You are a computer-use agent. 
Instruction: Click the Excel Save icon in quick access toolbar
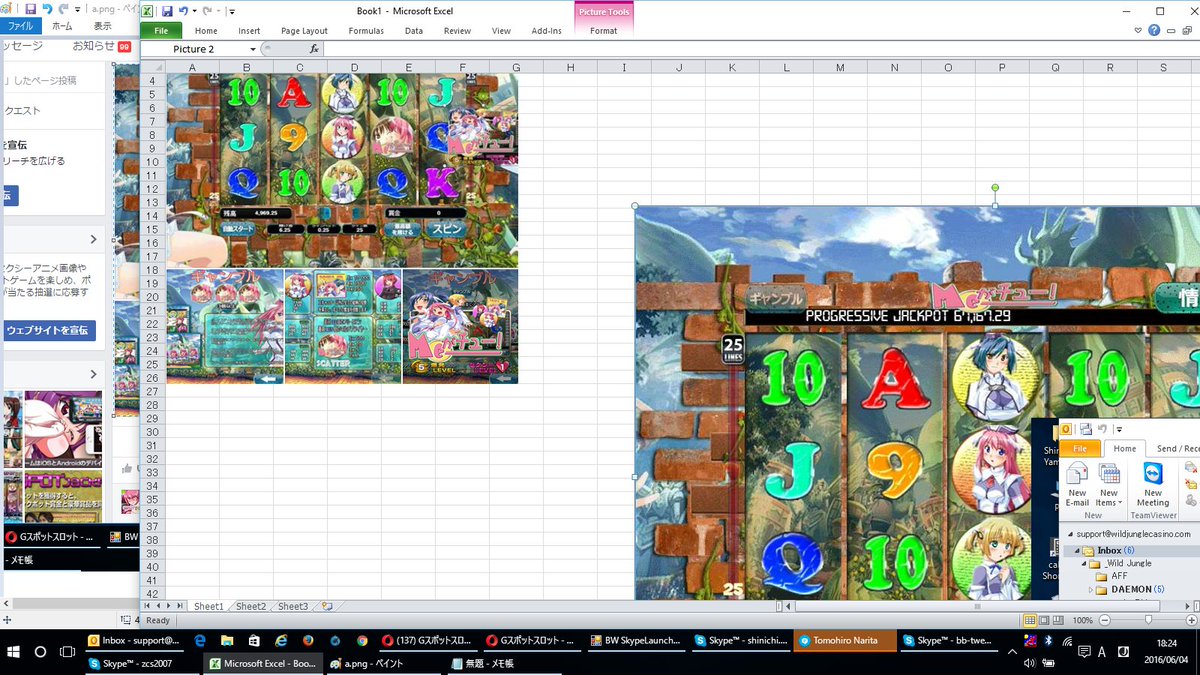click(167, 11)
